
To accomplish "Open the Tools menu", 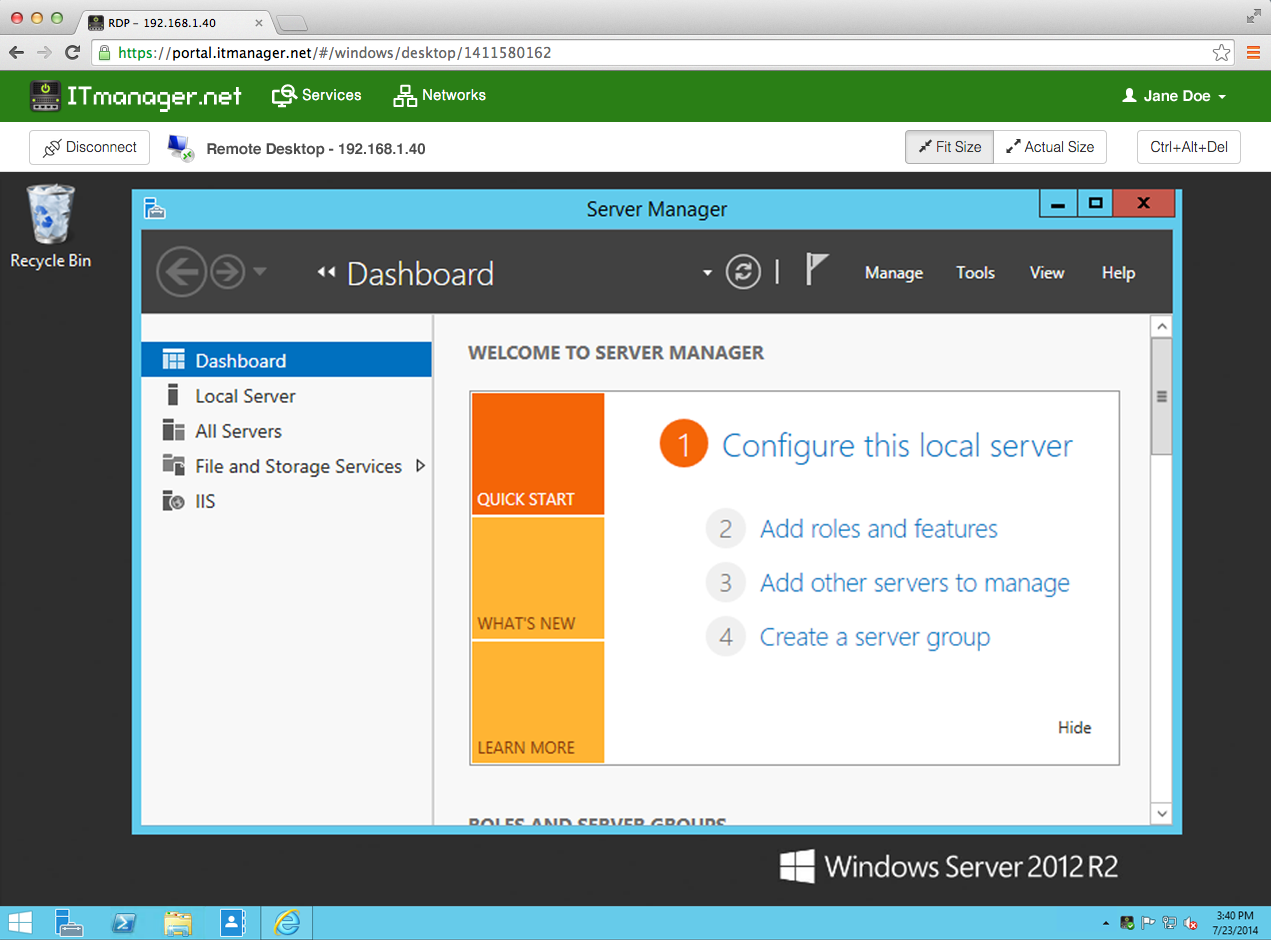I will point(975,273).
